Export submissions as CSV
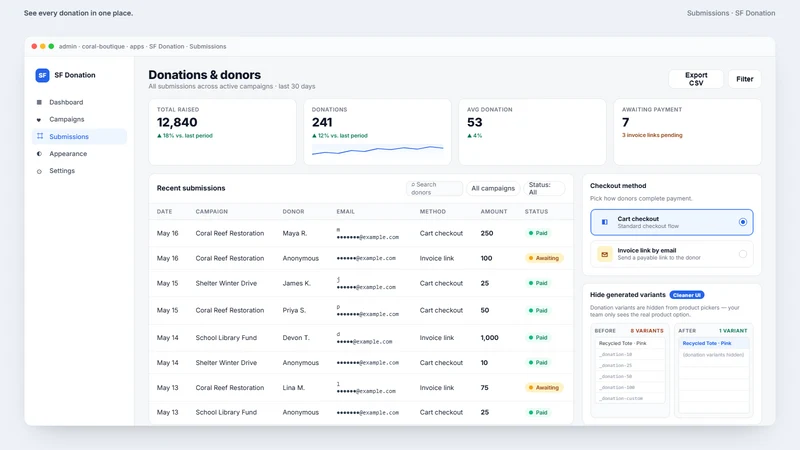The width and height of the screenshot is (800, 450). [696, 79]
